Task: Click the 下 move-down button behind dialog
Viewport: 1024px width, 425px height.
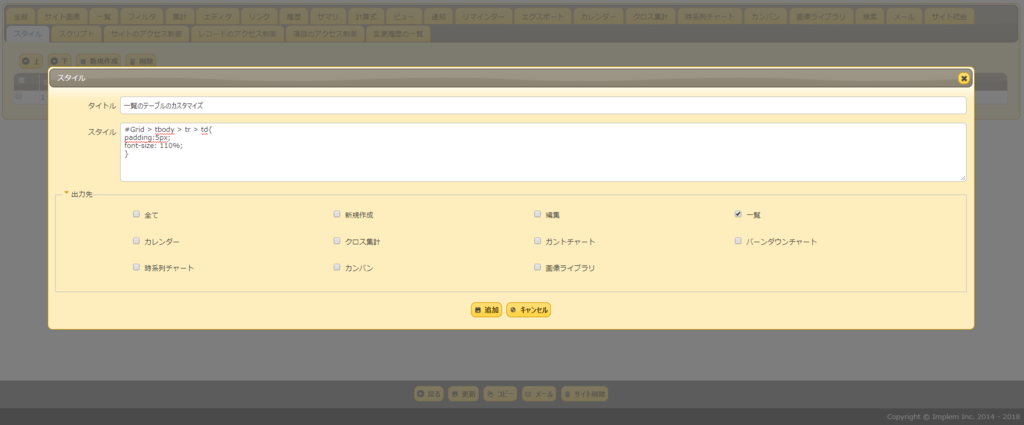Action: (x=59, y=61)
